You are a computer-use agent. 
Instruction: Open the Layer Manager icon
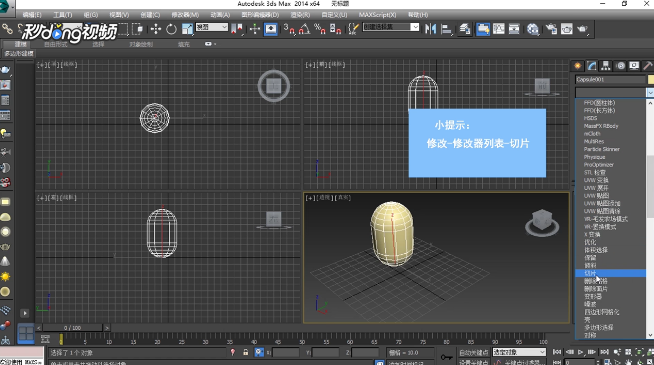(x=465, y=29)
